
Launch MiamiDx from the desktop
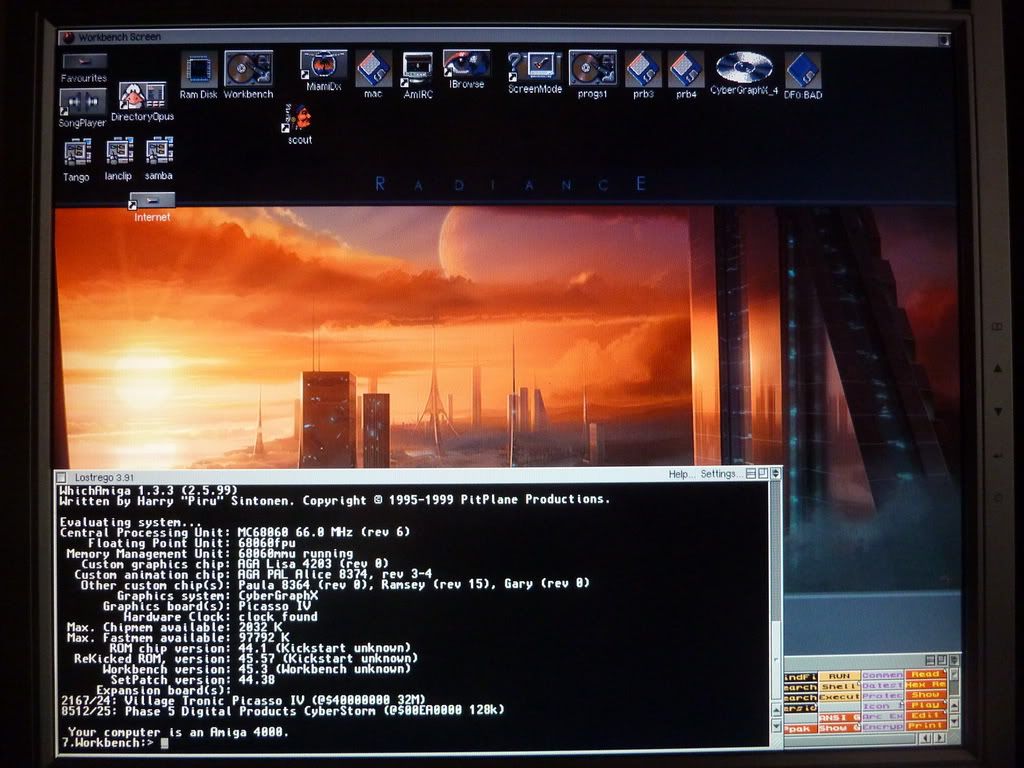(x=324, y=66)
